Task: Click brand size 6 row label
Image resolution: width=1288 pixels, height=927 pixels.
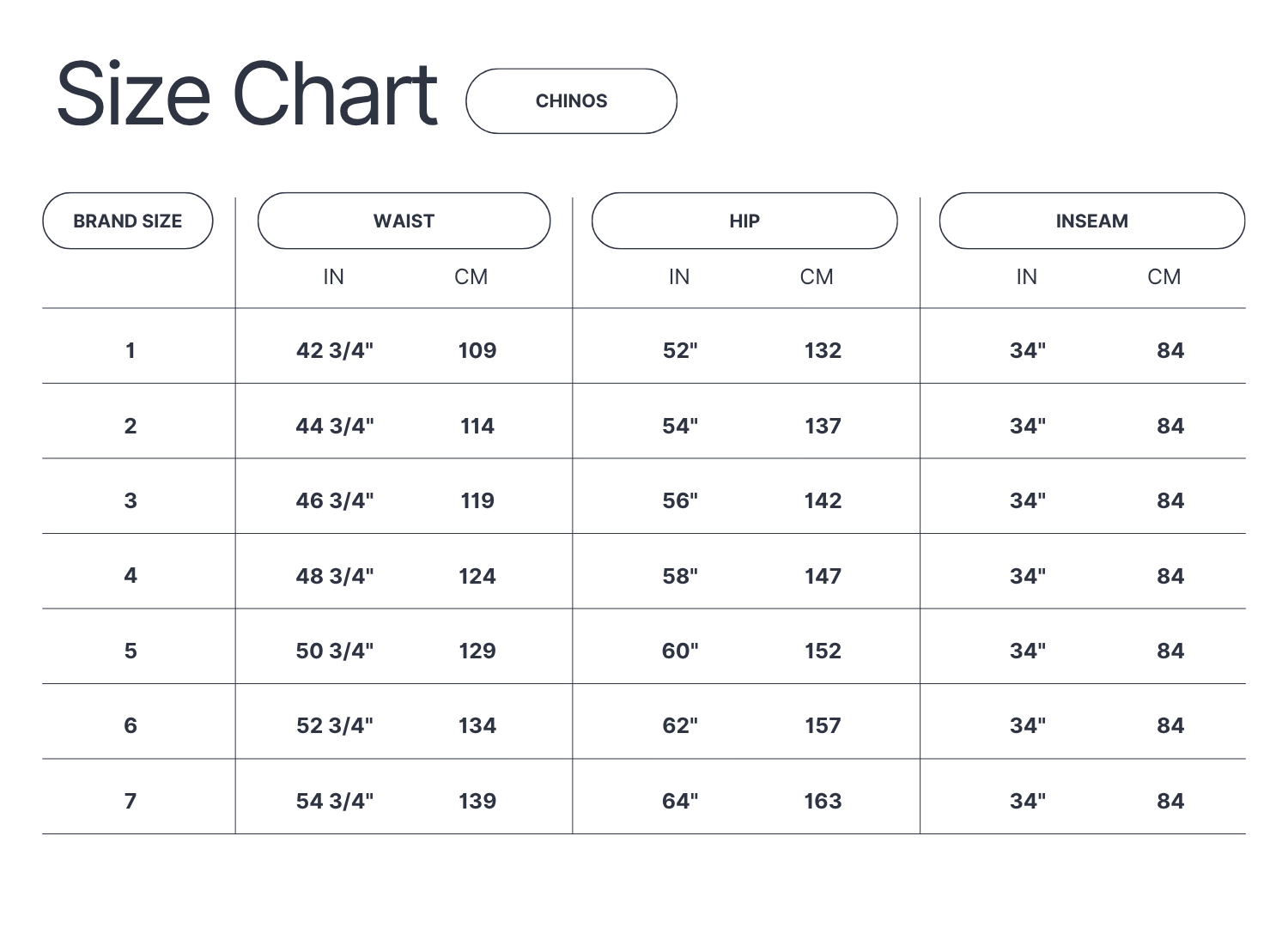Action: (x=131, y=725)
